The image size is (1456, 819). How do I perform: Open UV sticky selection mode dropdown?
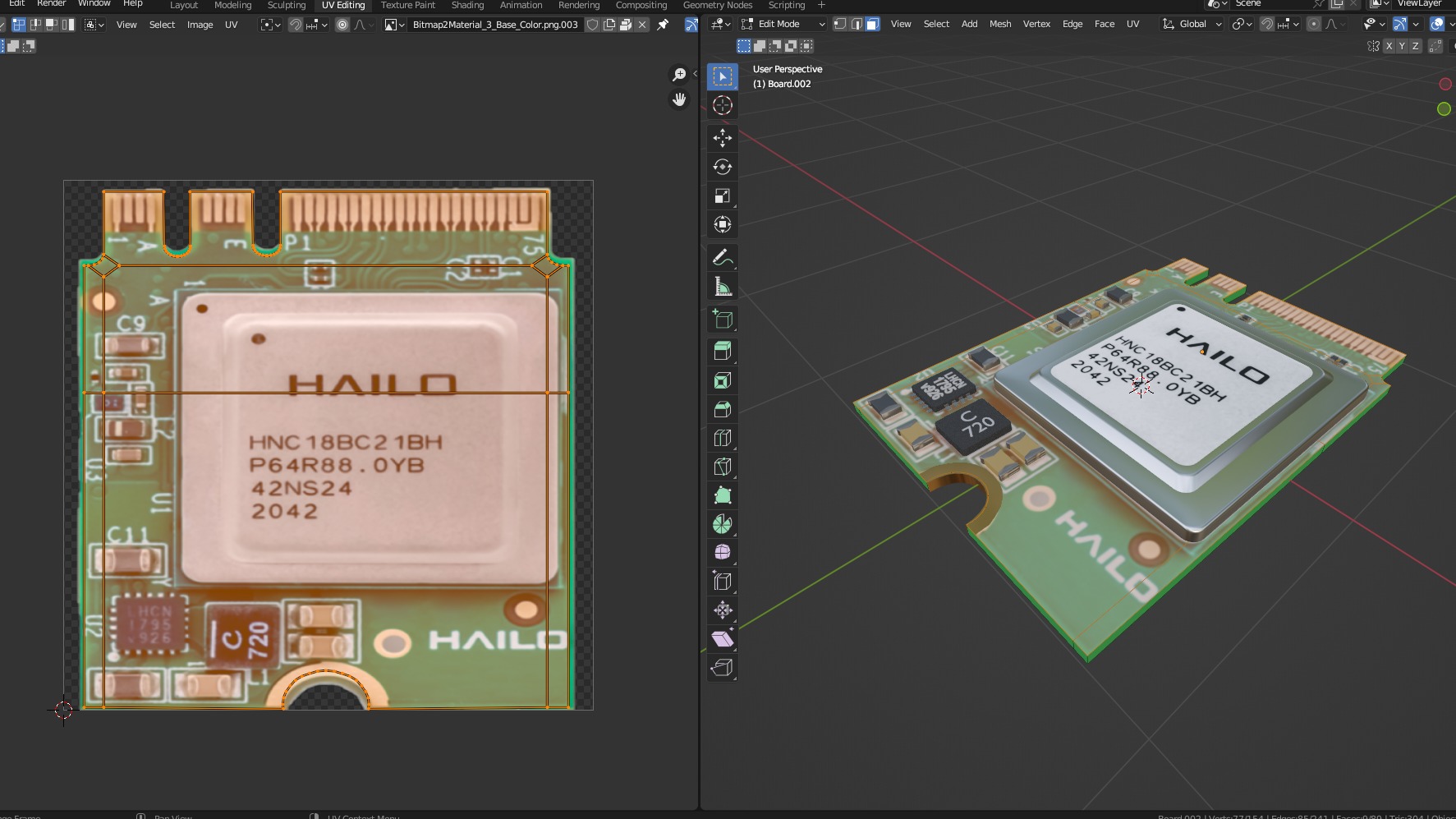[95, 25]
